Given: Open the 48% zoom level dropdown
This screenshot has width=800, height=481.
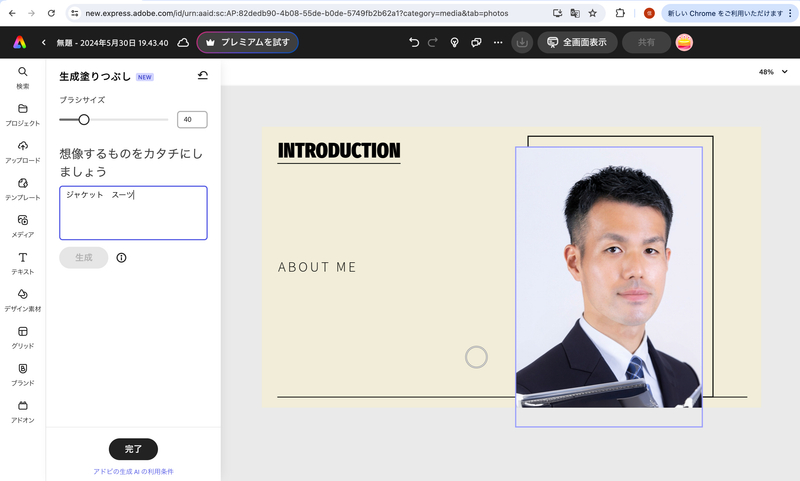Looking at the screenshot, I should click(x=773, y=72).
